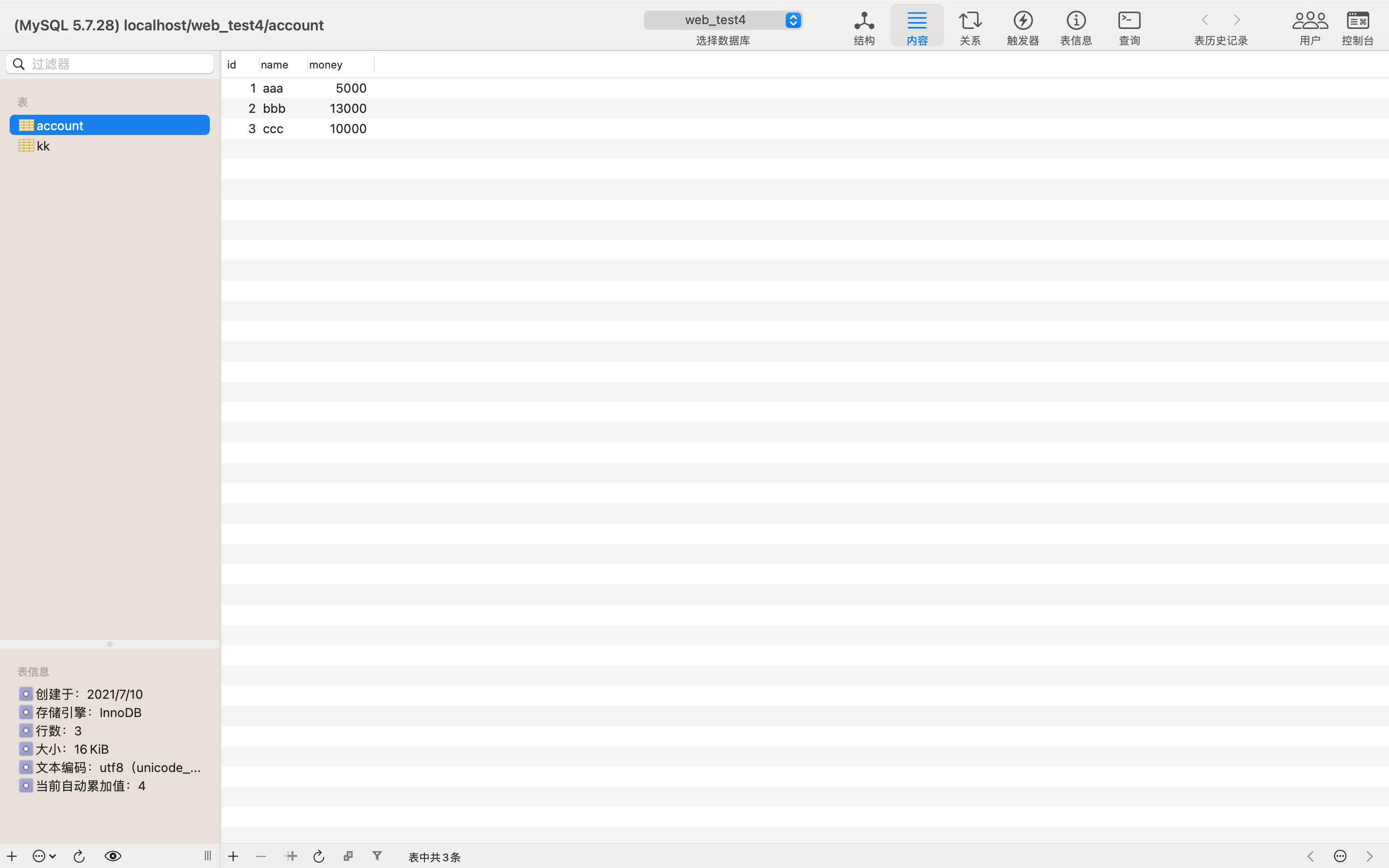Toggle the eye icon for table info pane
Screen dimensions: 1389x868
113,856
